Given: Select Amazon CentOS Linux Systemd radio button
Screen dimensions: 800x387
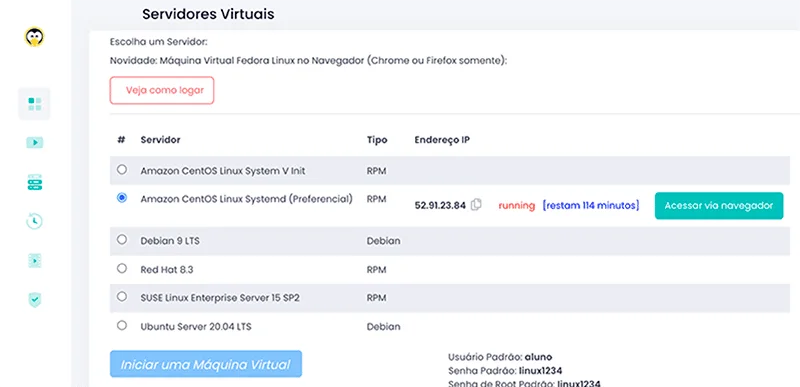Looking at the screenshot, I should tap(121, 198).
